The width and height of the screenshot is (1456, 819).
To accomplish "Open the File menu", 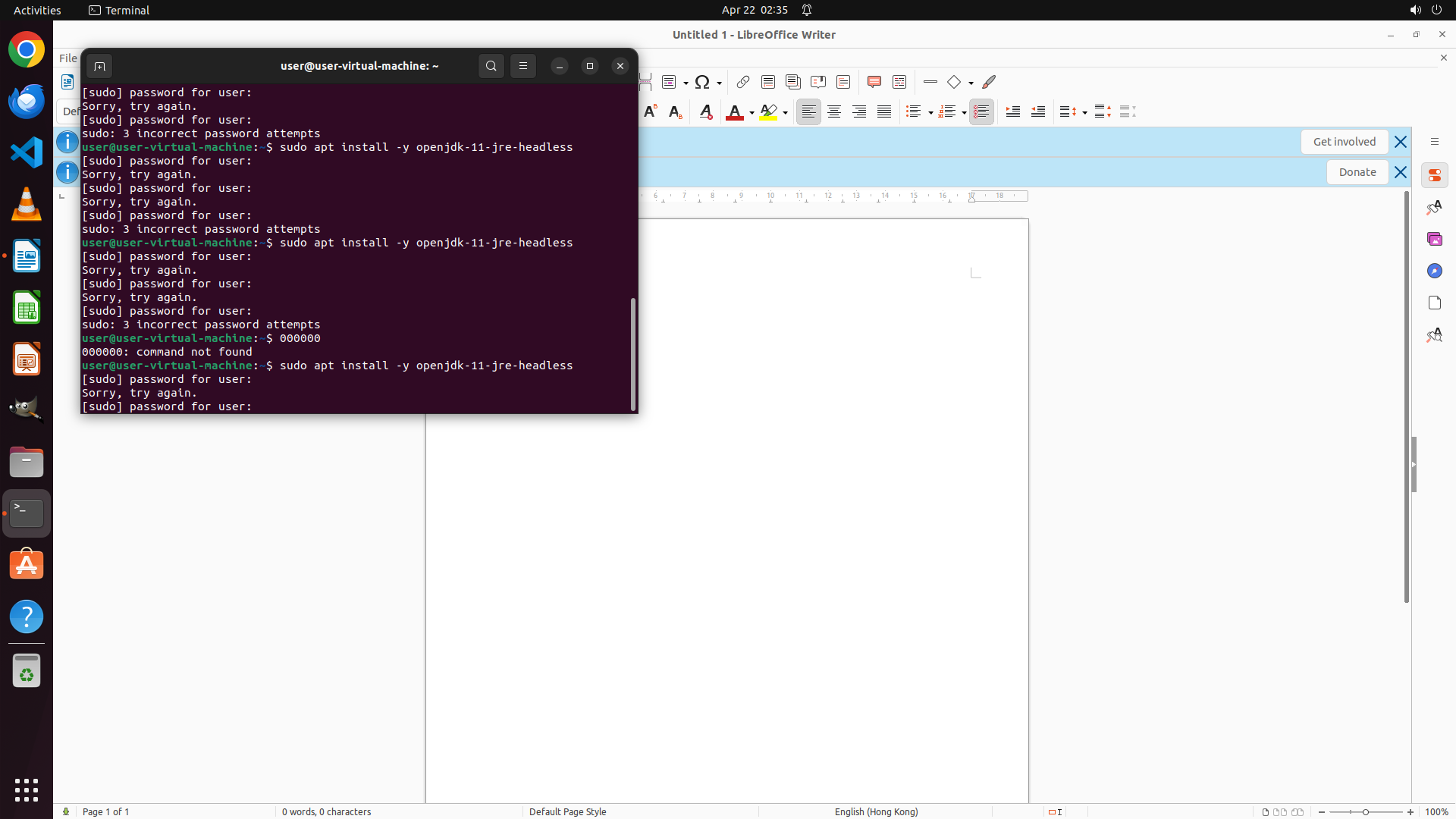I will click(x=67, y=58).
